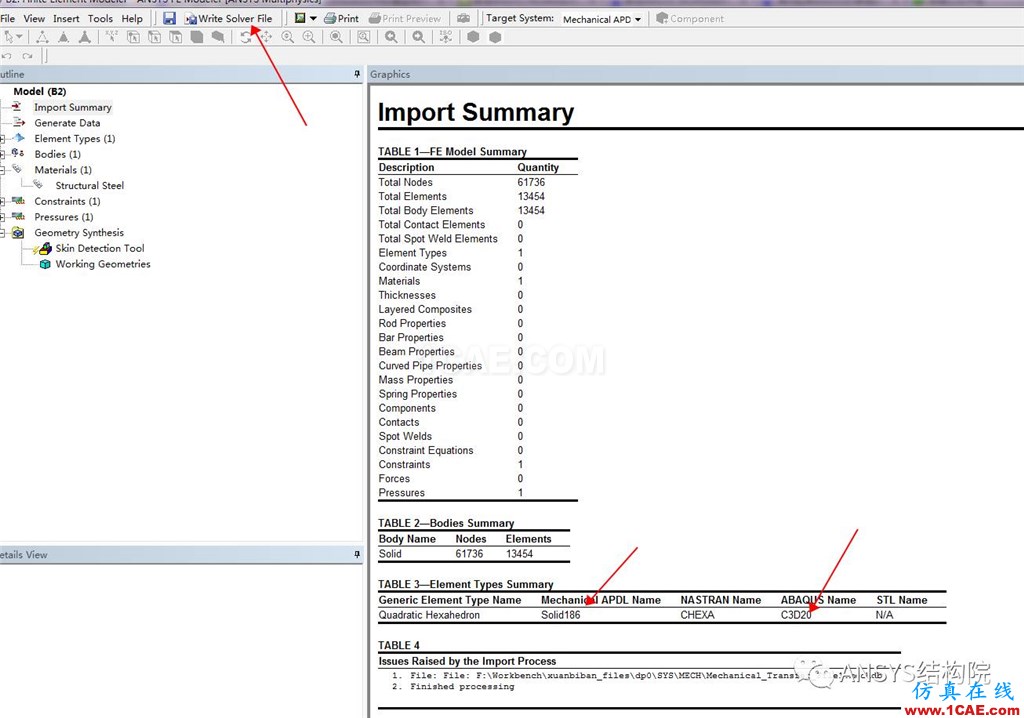1024x718 pixels.
Task: Open the View menu
Action: pos(34,18)
